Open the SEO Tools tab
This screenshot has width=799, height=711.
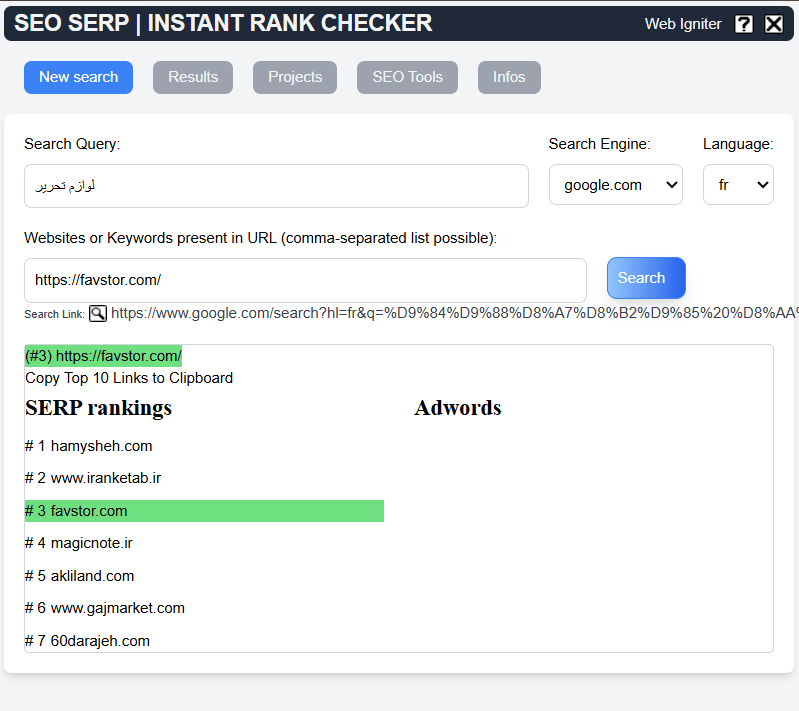point(408,77)
